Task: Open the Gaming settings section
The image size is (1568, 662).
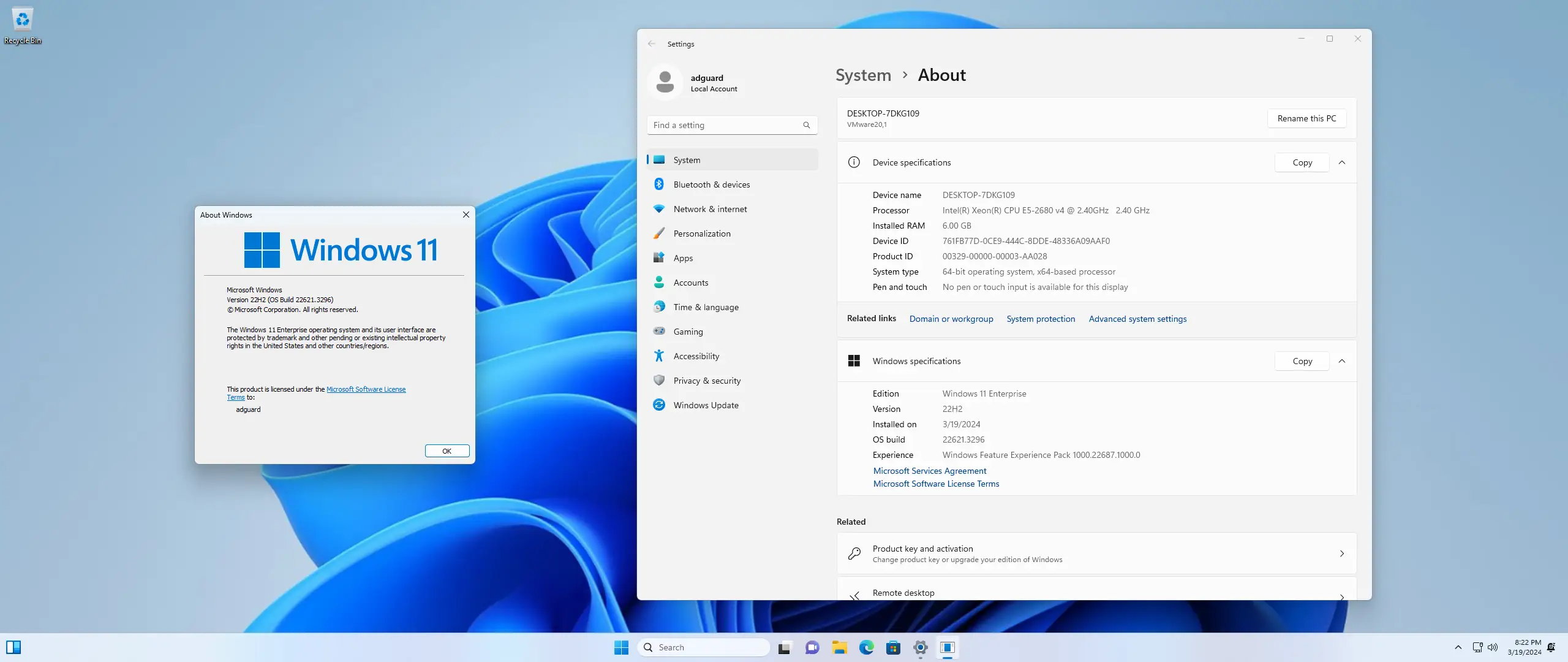Action: click(x=688, y=331)
